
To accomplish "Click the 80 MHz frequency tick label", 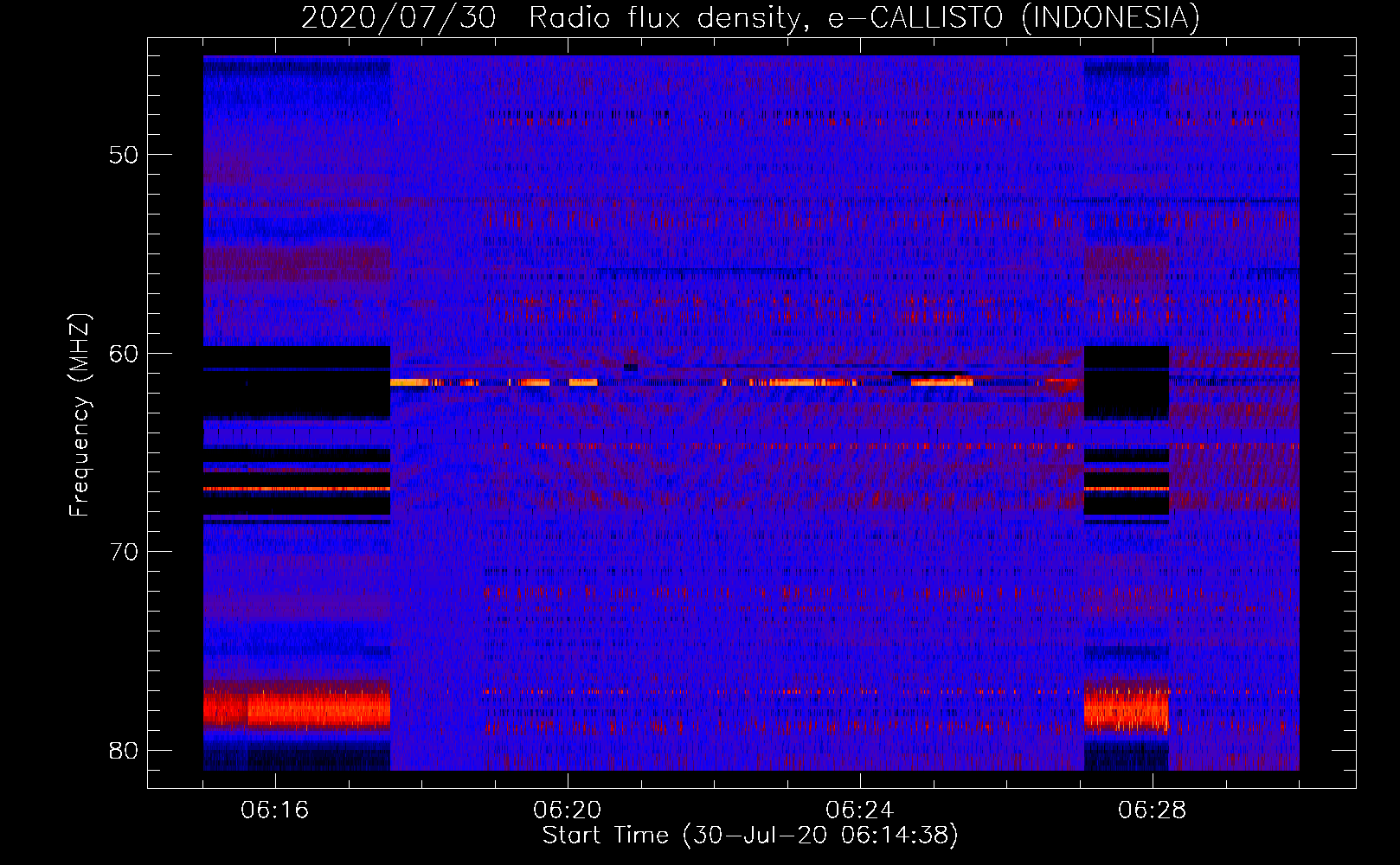I will tap(123, 751).
